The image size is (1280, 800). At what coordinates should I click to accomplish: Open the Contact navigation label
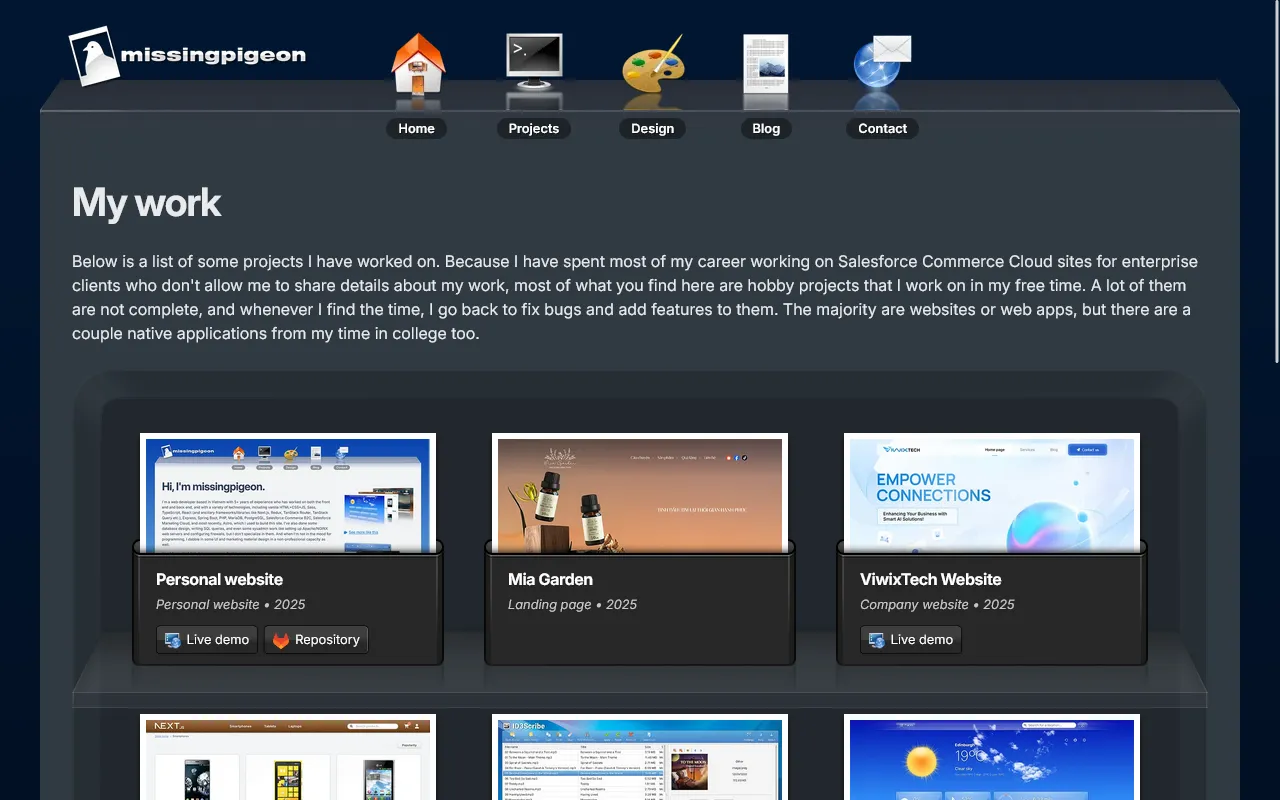tap(882, 128)
